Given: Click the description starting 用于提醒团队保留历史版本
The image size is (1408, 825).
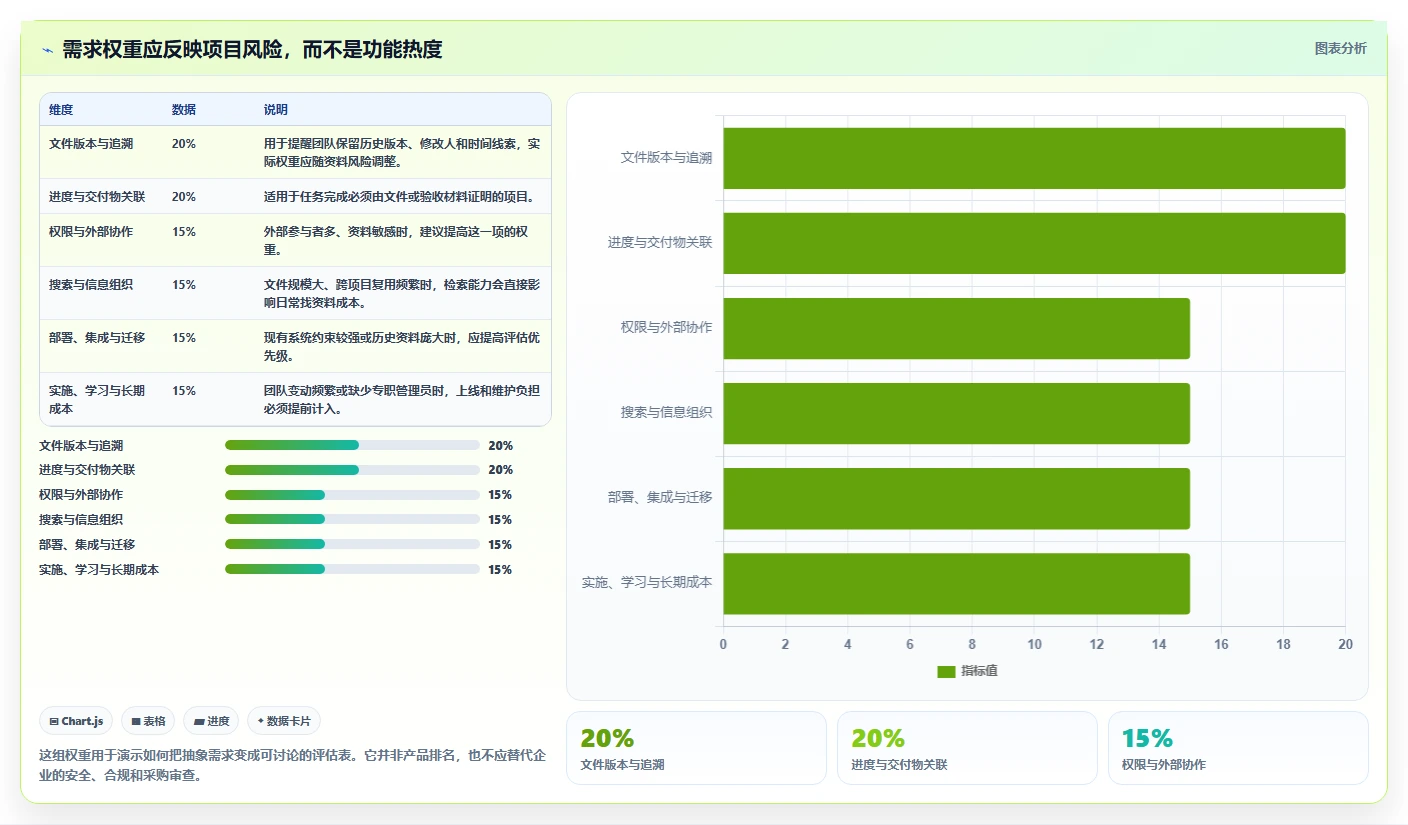Looking at the screenshot, I should (x=402, y=153).
